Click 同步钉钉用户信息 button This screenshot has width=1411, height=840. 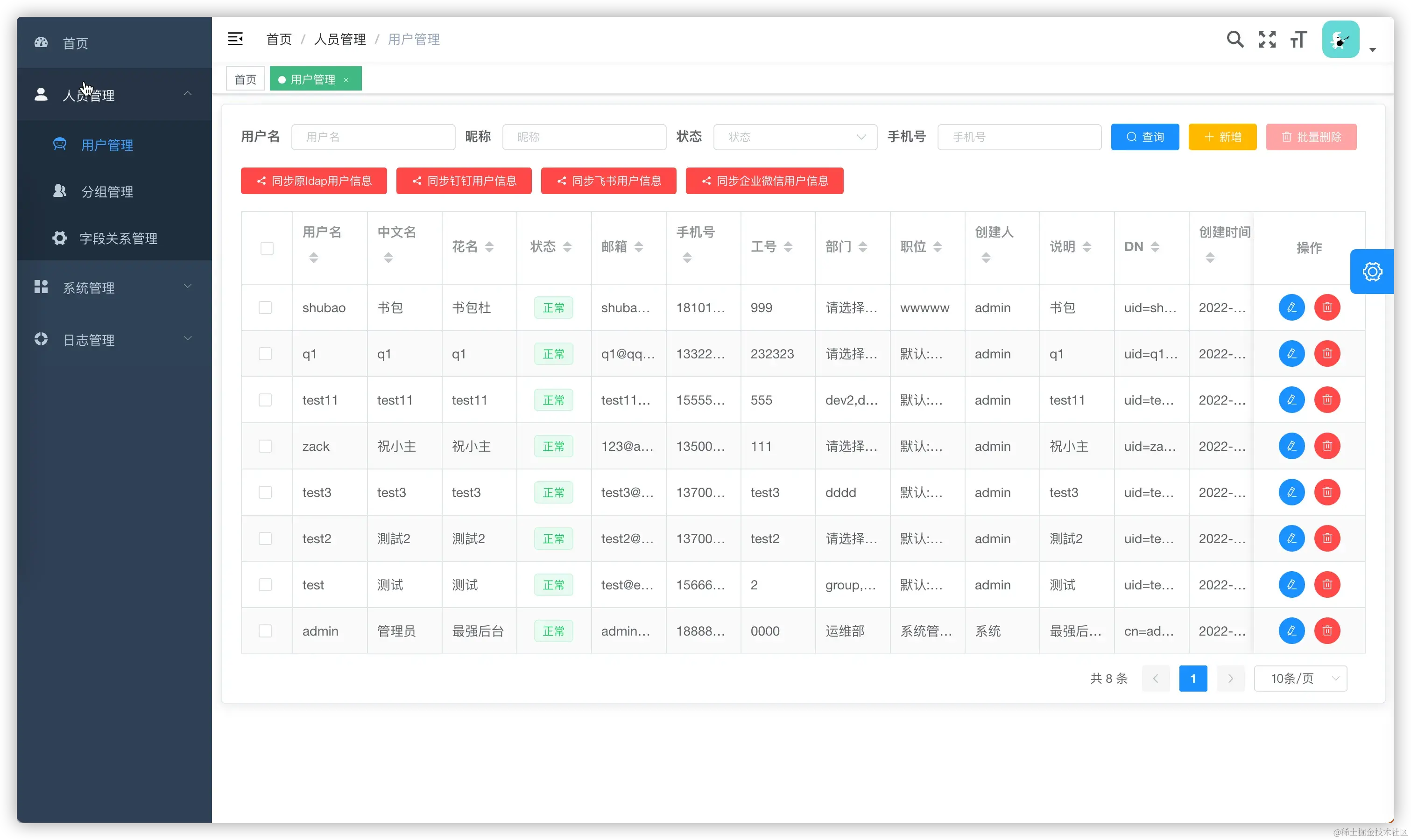click(463, 181)
